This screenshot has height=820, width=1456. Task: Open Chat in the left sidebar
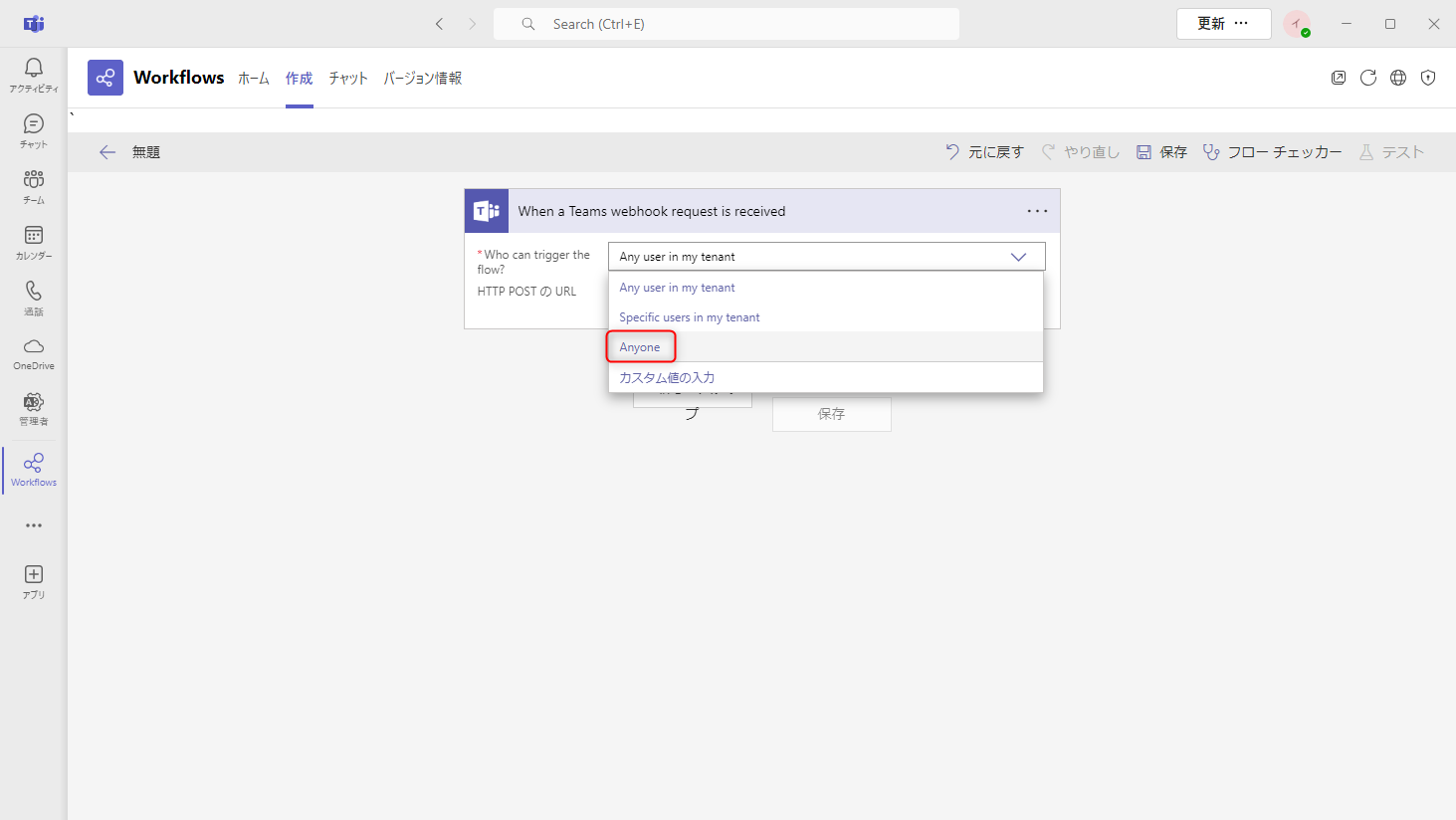(34, 130)
